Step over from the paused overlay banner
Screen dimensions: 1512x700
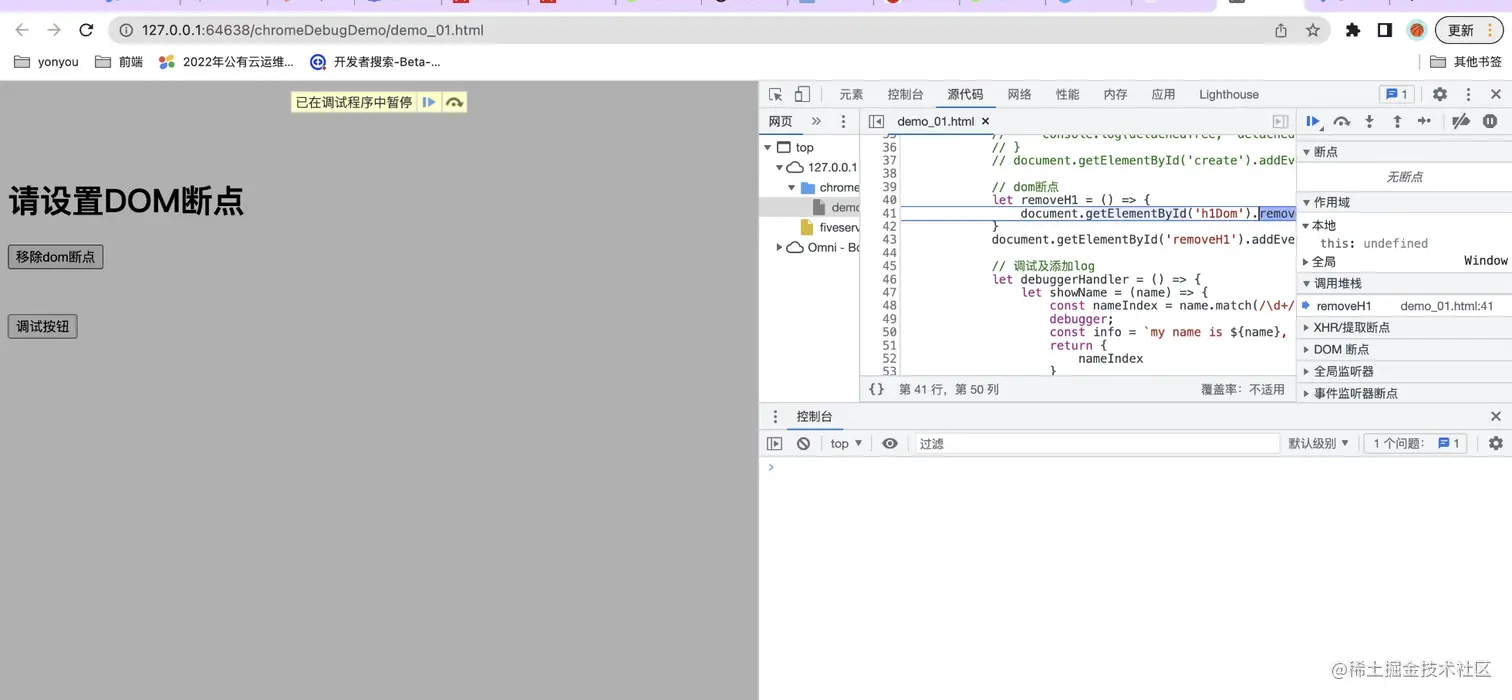click(454, 102)
